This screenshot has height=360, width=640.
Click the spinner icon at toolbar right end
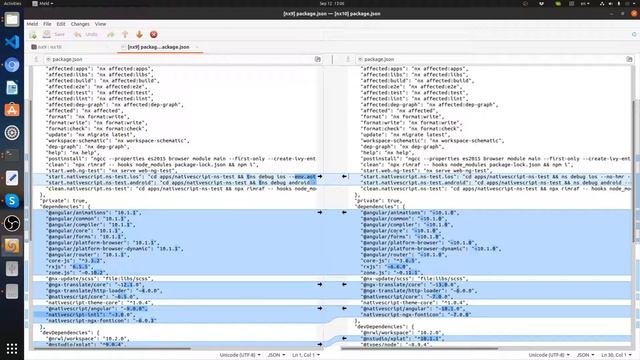[x=634, y=35]
